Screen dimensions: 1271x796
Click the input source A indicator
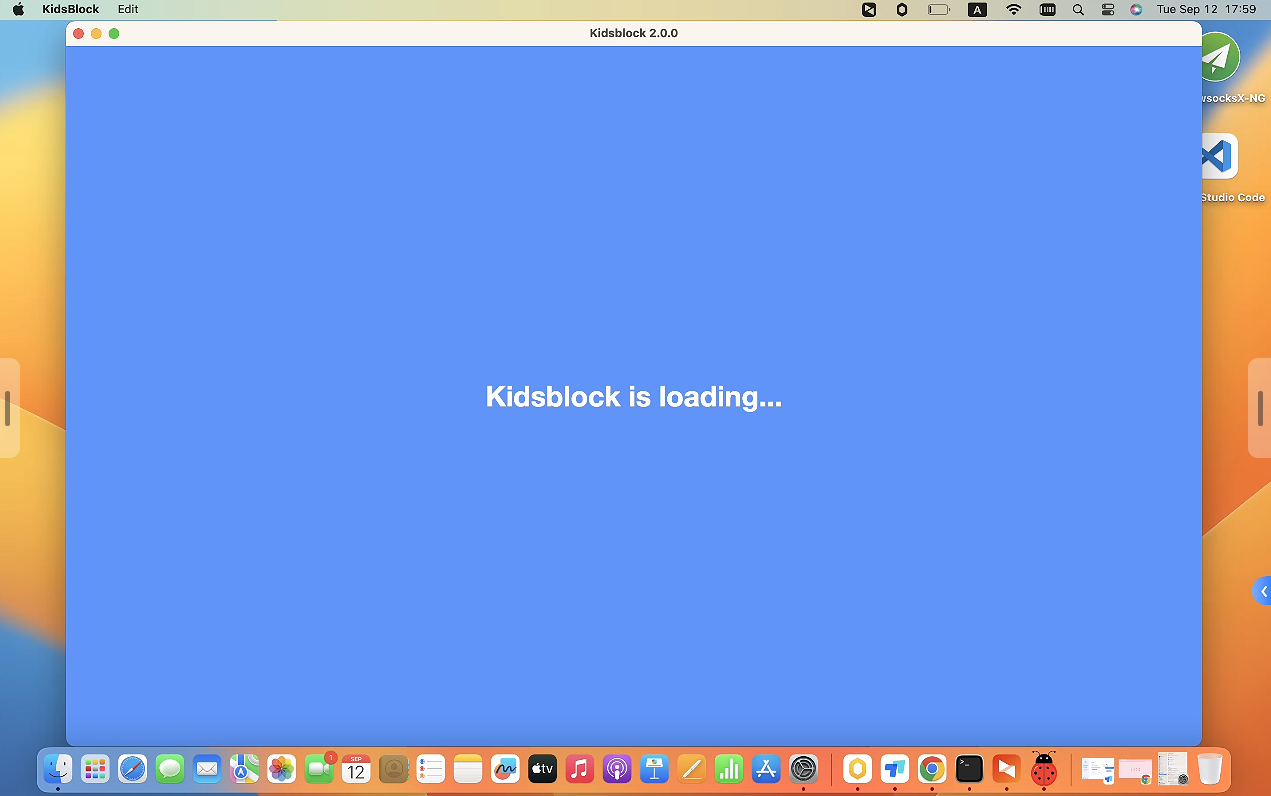977,9
